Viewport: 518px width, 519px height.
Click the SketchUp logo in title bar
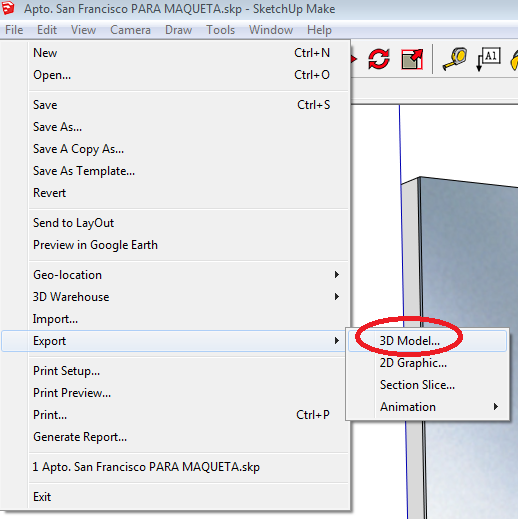click(x=8, y=8)
